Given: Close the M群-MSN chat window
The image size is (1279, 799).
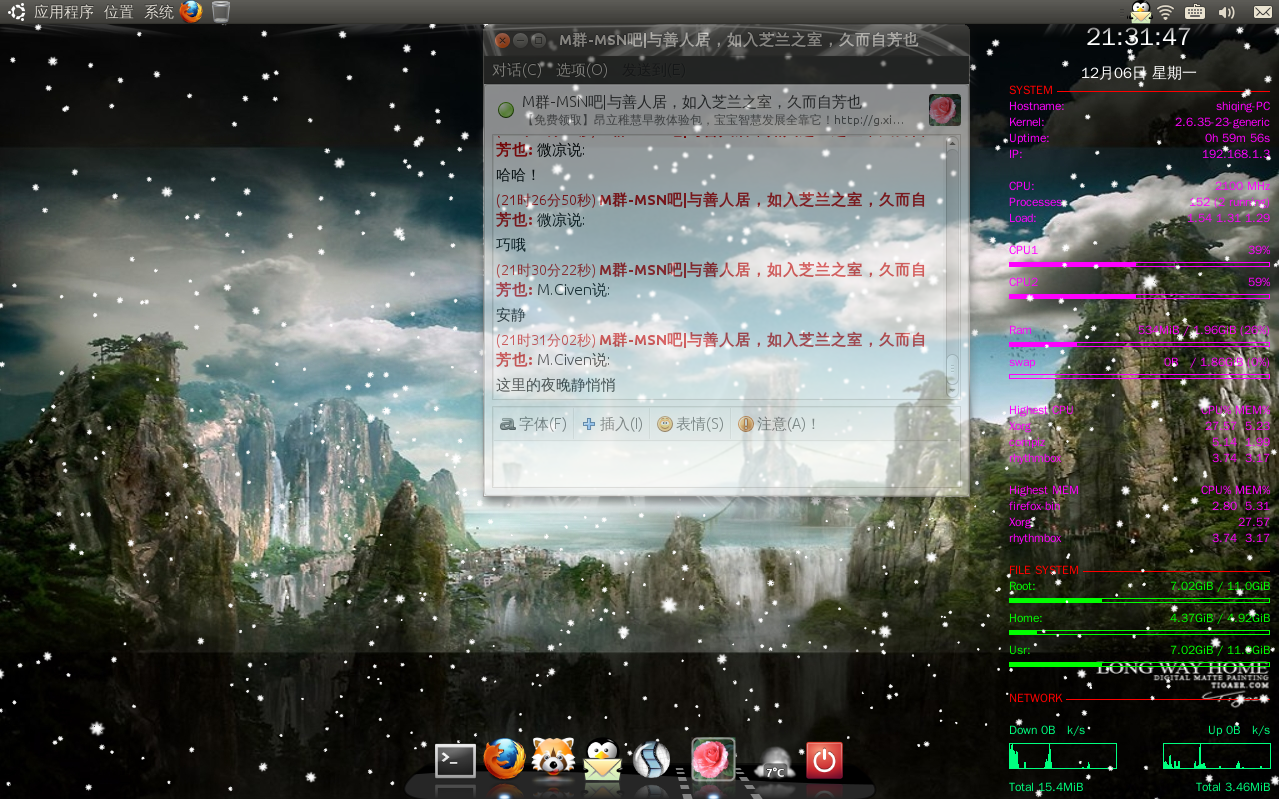Looking at the screenshot, I should pos(503,41).
